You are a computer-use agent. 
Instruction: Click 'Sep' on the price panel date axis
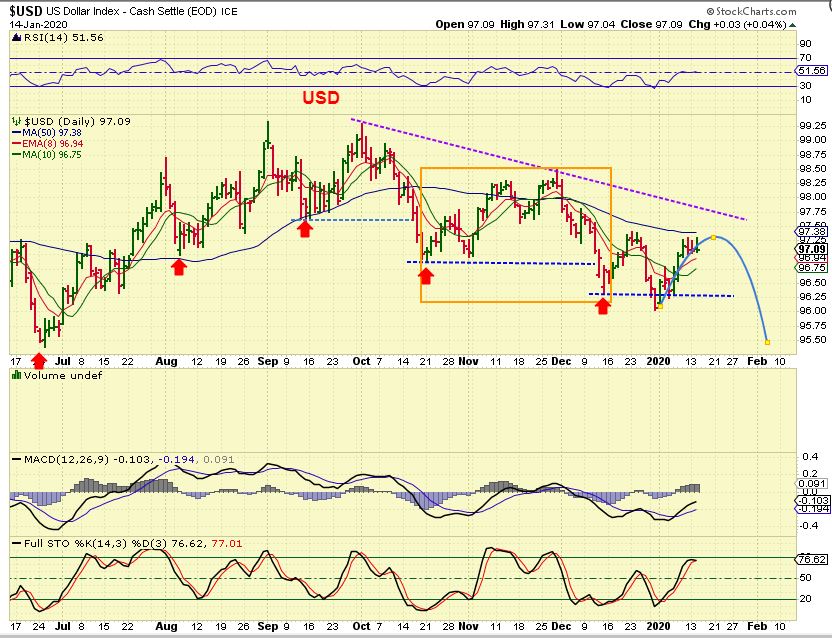[268, 361]
